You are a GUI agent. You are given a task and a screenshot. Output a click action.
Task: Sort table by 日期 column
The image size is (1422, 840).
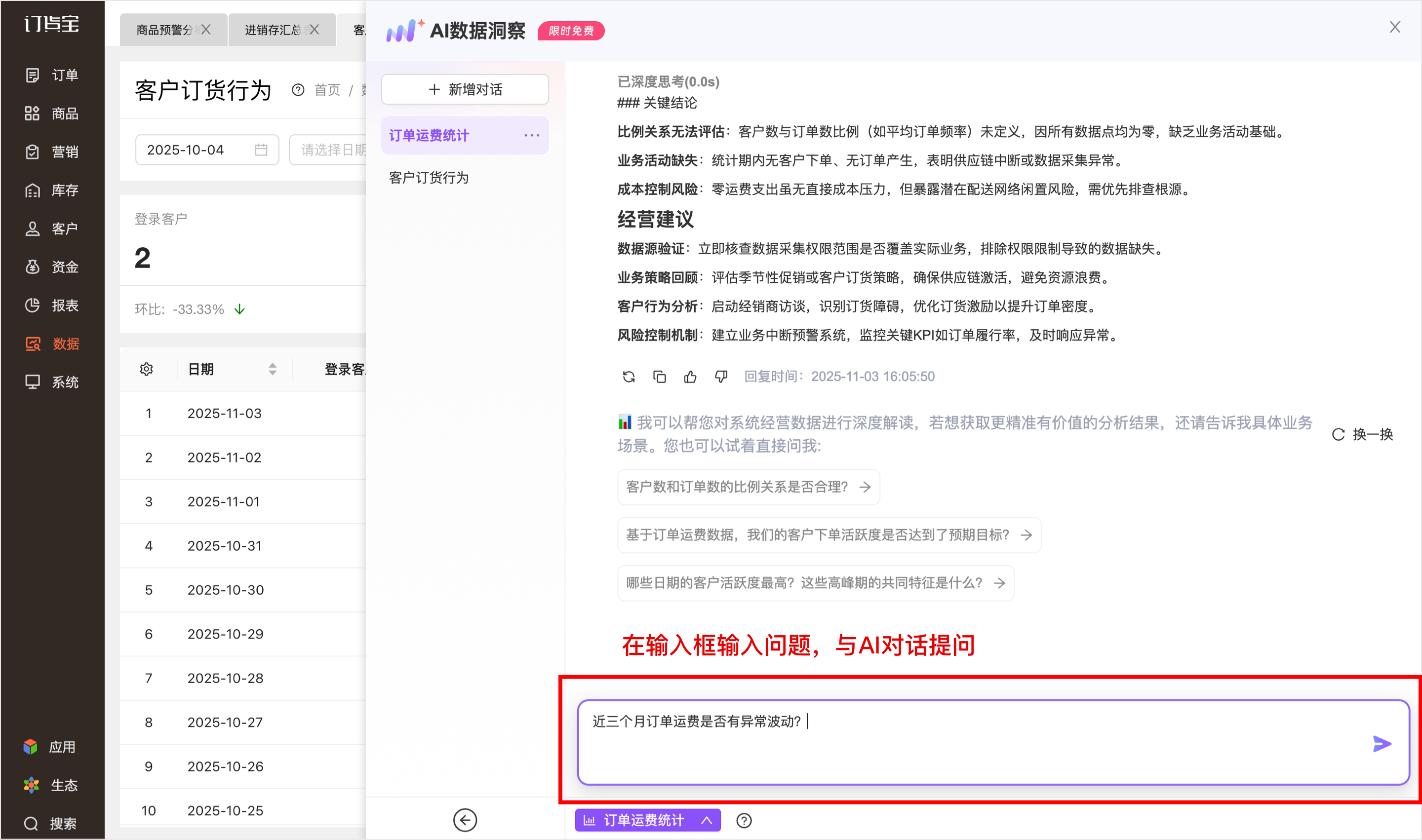pos(273,369)
